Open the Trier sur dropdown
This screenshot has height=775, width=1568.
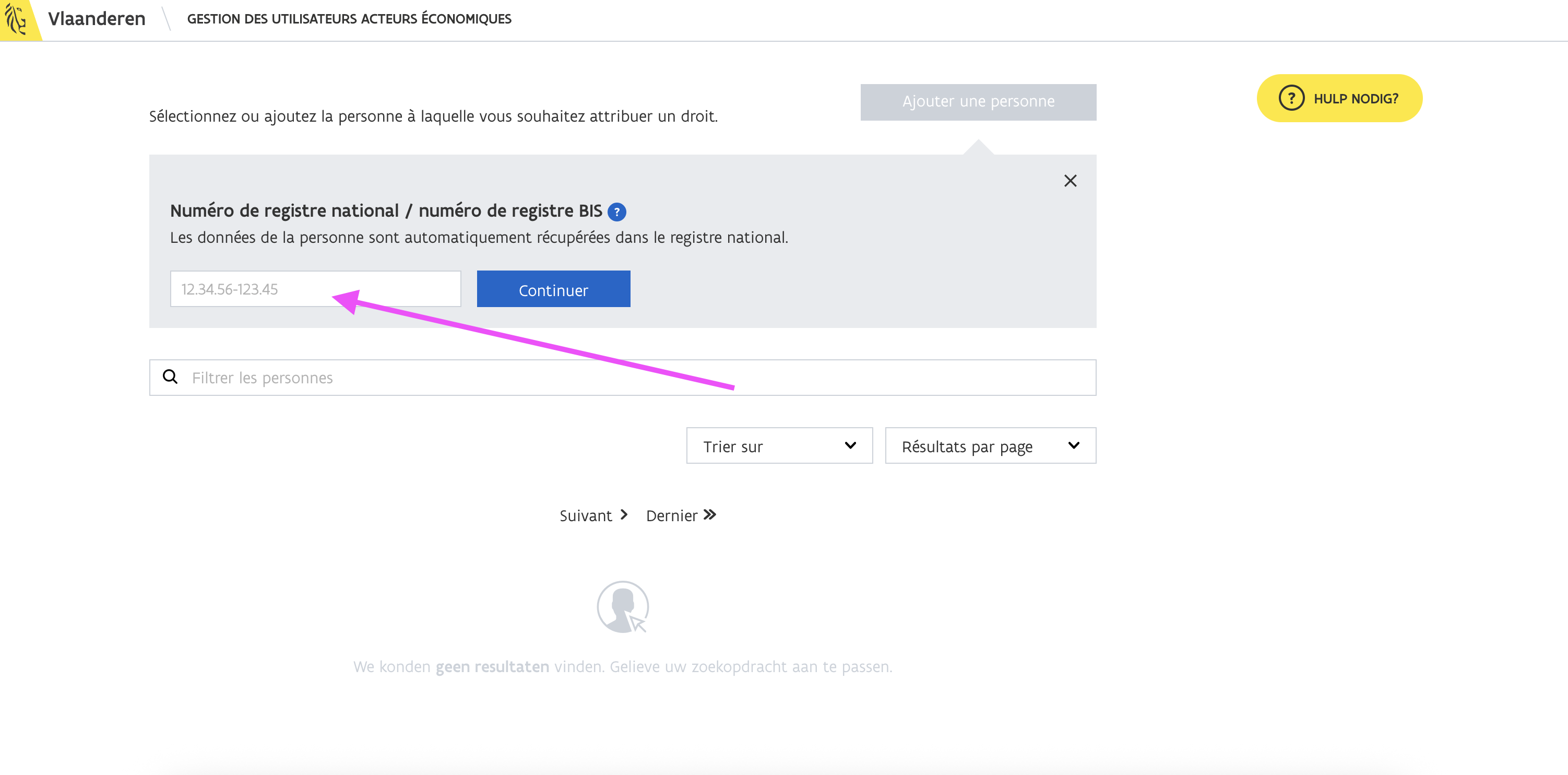click(x=779, y=445)
